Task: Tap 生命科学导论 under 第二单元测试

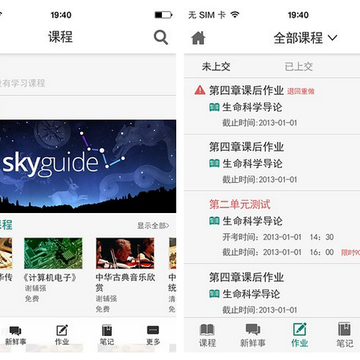Action: 252,221
